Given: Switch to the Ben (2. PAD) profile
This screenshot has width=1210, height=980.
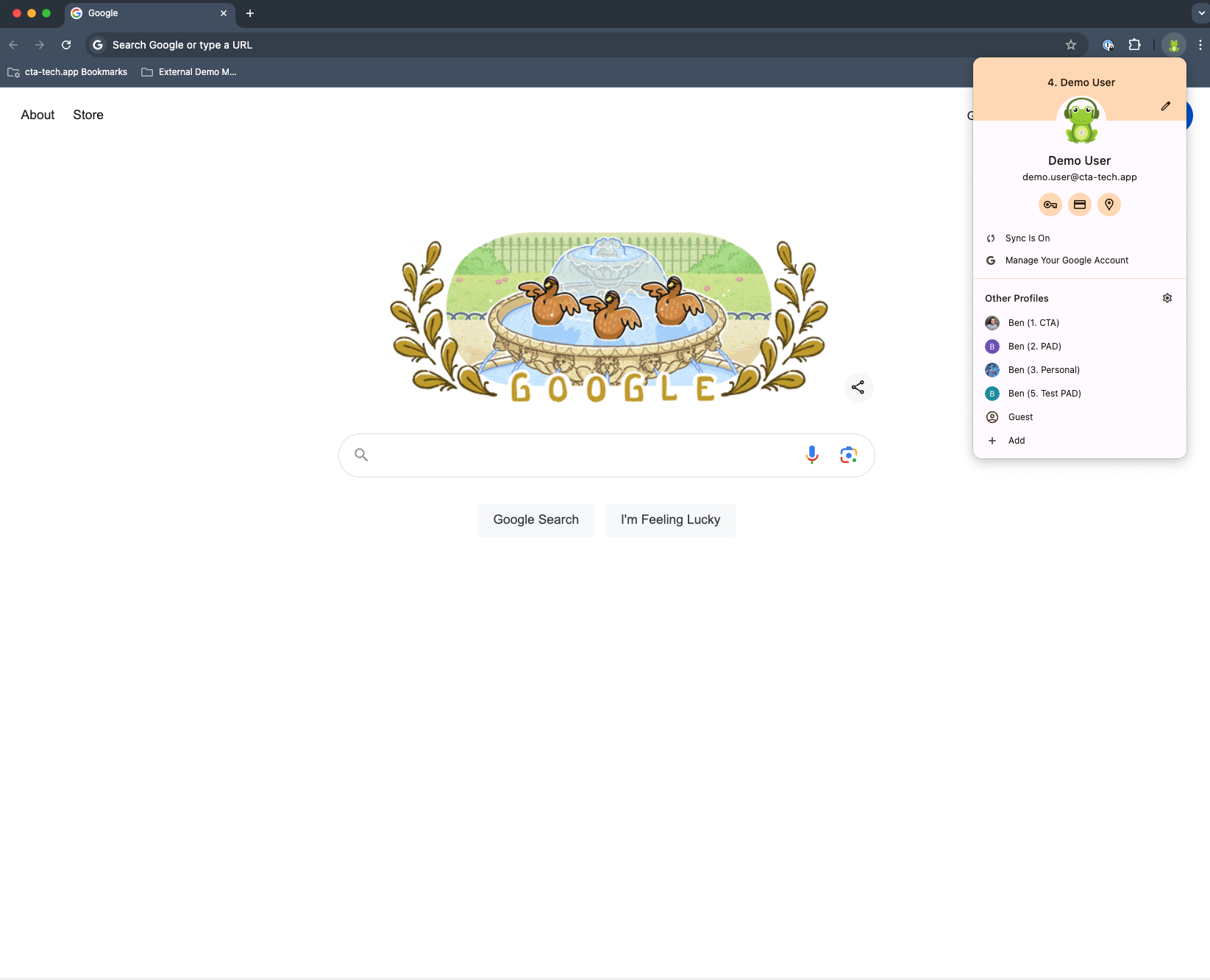Looking at the screenshot, I should (1080, 347).
